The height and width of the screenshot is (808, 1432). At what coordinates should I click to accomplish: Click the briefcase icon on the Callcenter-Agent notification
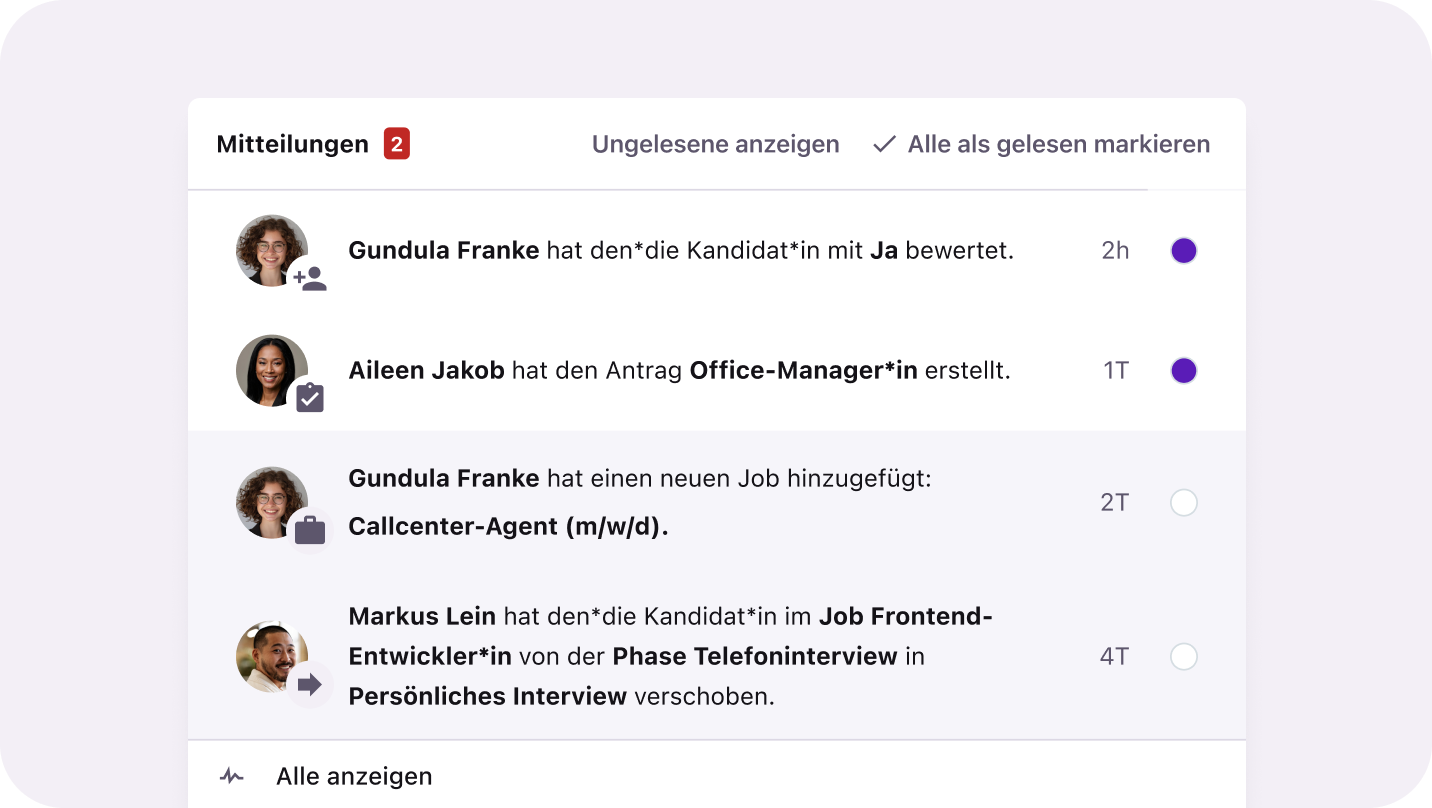[310, 531]
